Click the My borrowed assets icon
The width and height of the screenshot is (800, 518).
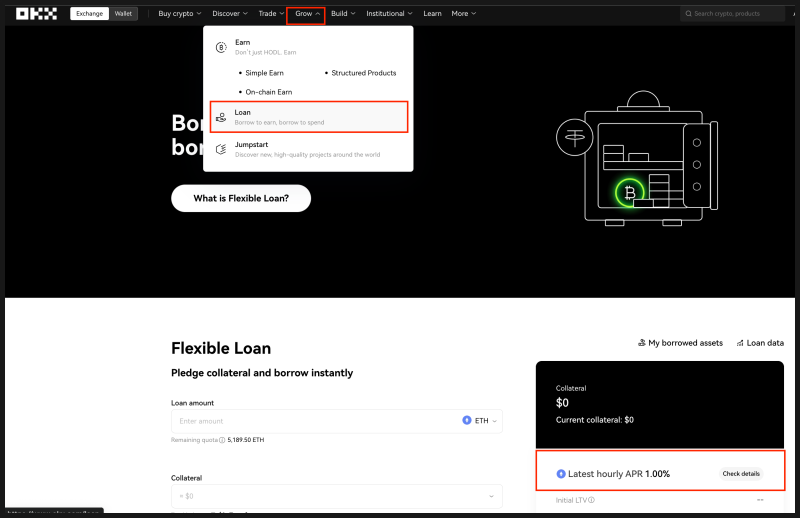pyautogui.click(x=642, y=343)
